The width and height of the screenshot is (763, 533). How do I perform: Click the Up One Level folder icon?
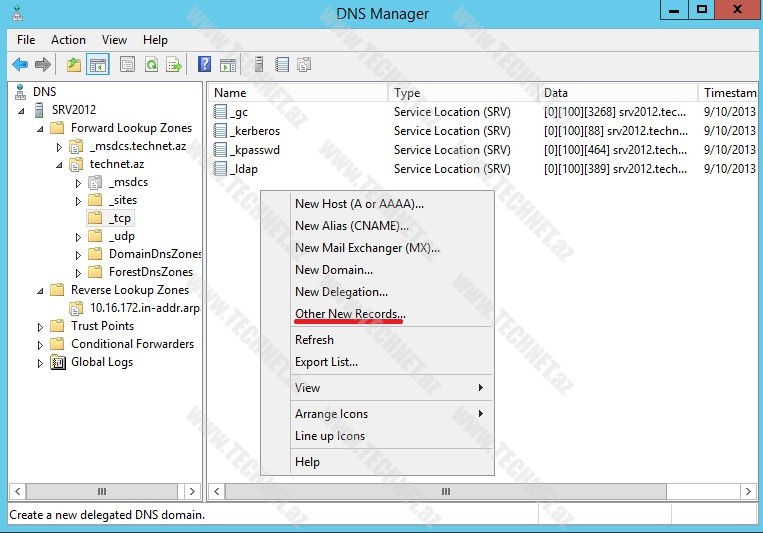point(74,65)
